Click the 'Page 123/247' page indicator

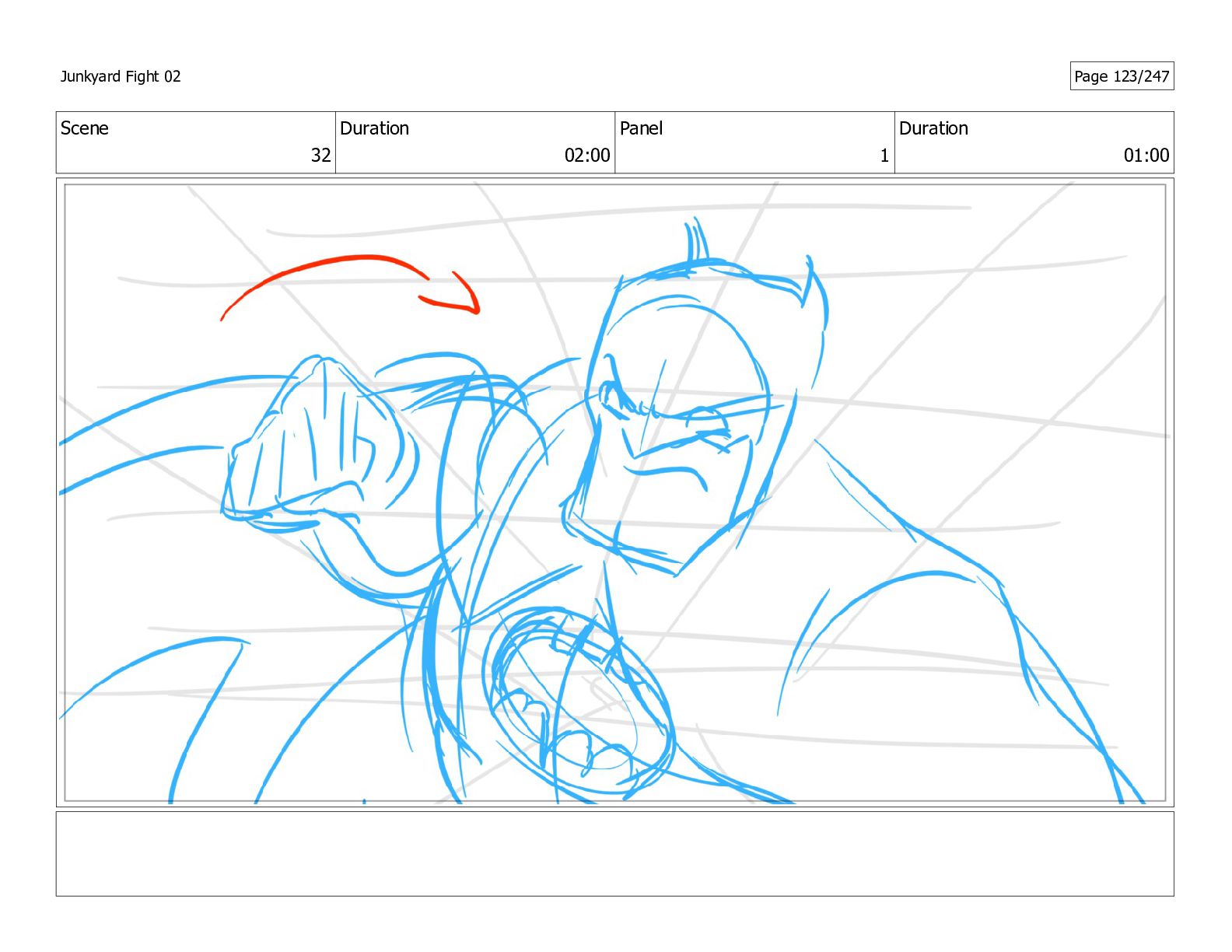(x=1122, y=76)
